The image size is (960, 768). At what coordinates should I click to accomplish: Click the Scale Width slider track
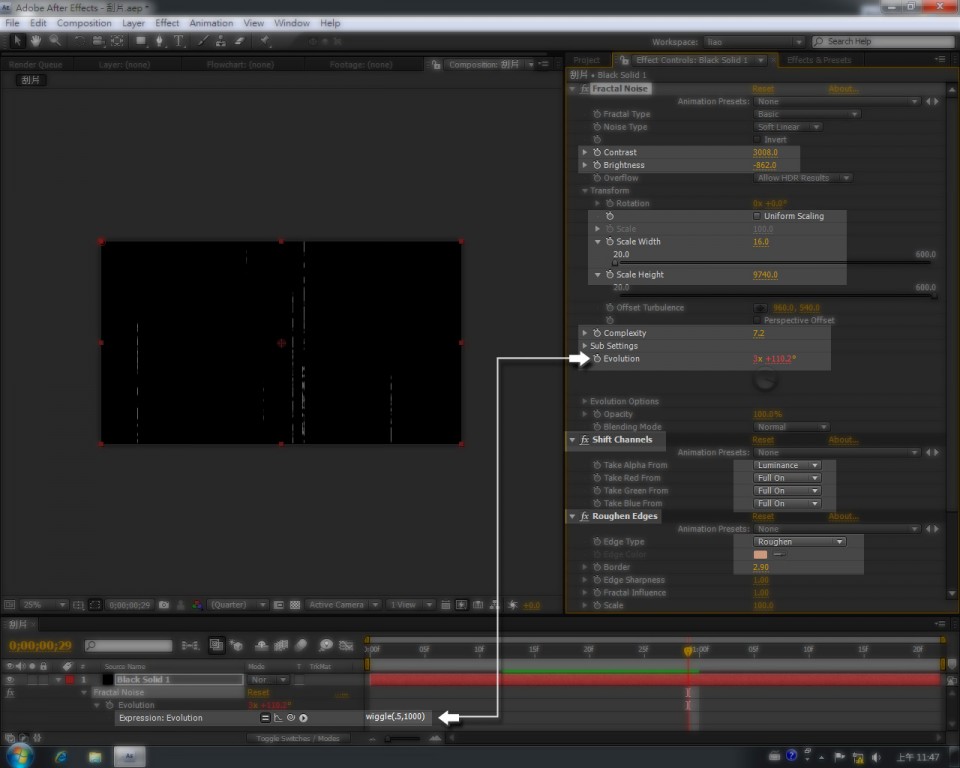tap(772, 263)
